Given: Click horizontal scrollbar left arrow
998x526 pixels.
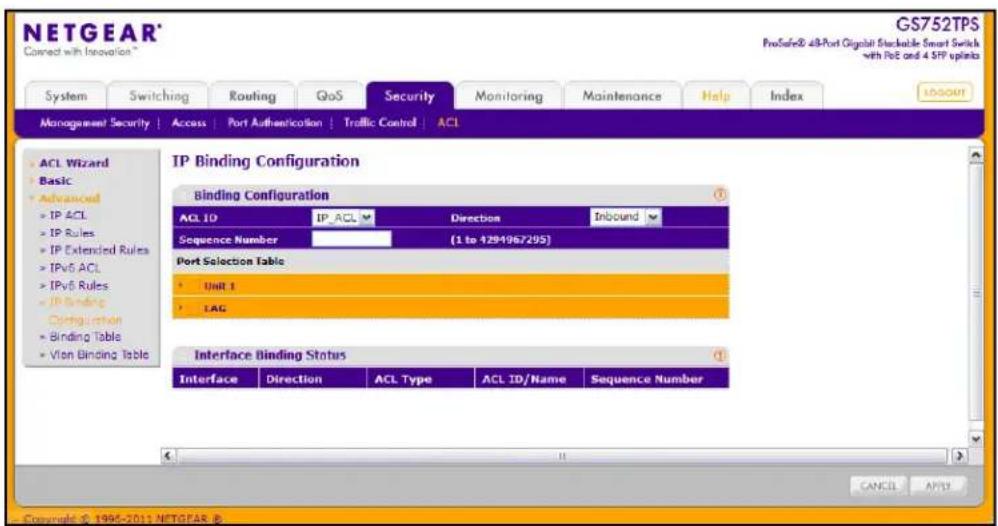Looking at the screenshot, I should (x=168, y=456).
